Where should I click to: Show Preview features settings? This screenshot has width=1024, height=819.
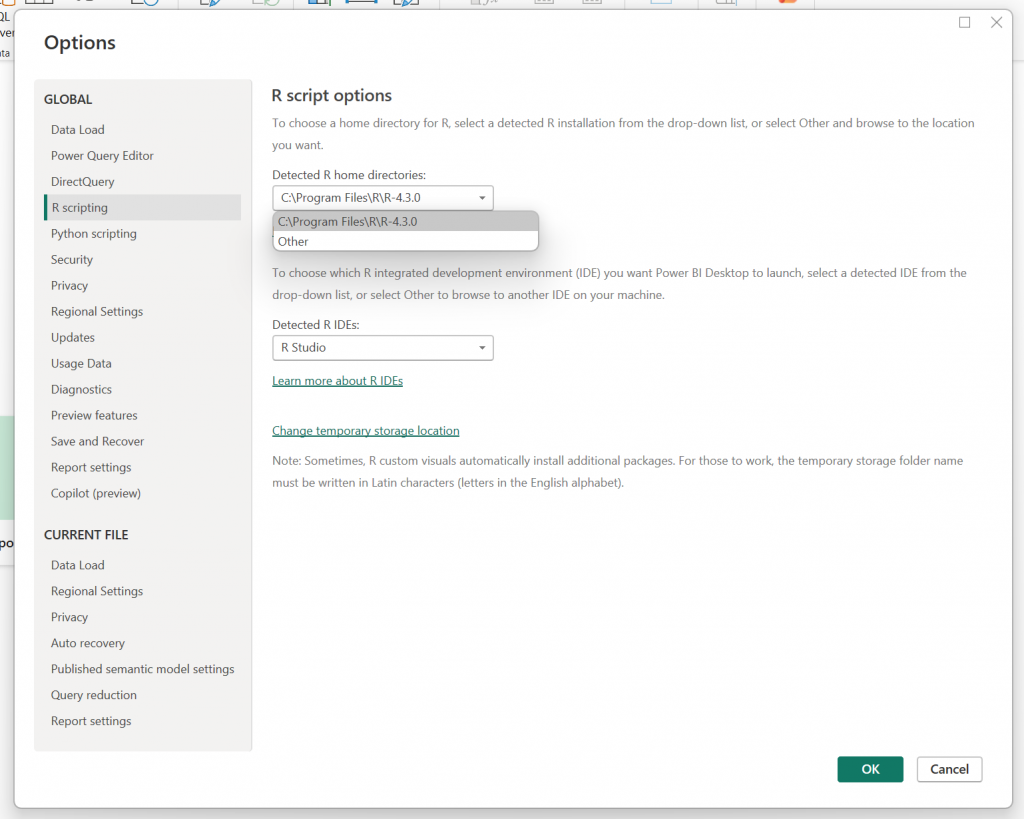click(x=94, y=416)
